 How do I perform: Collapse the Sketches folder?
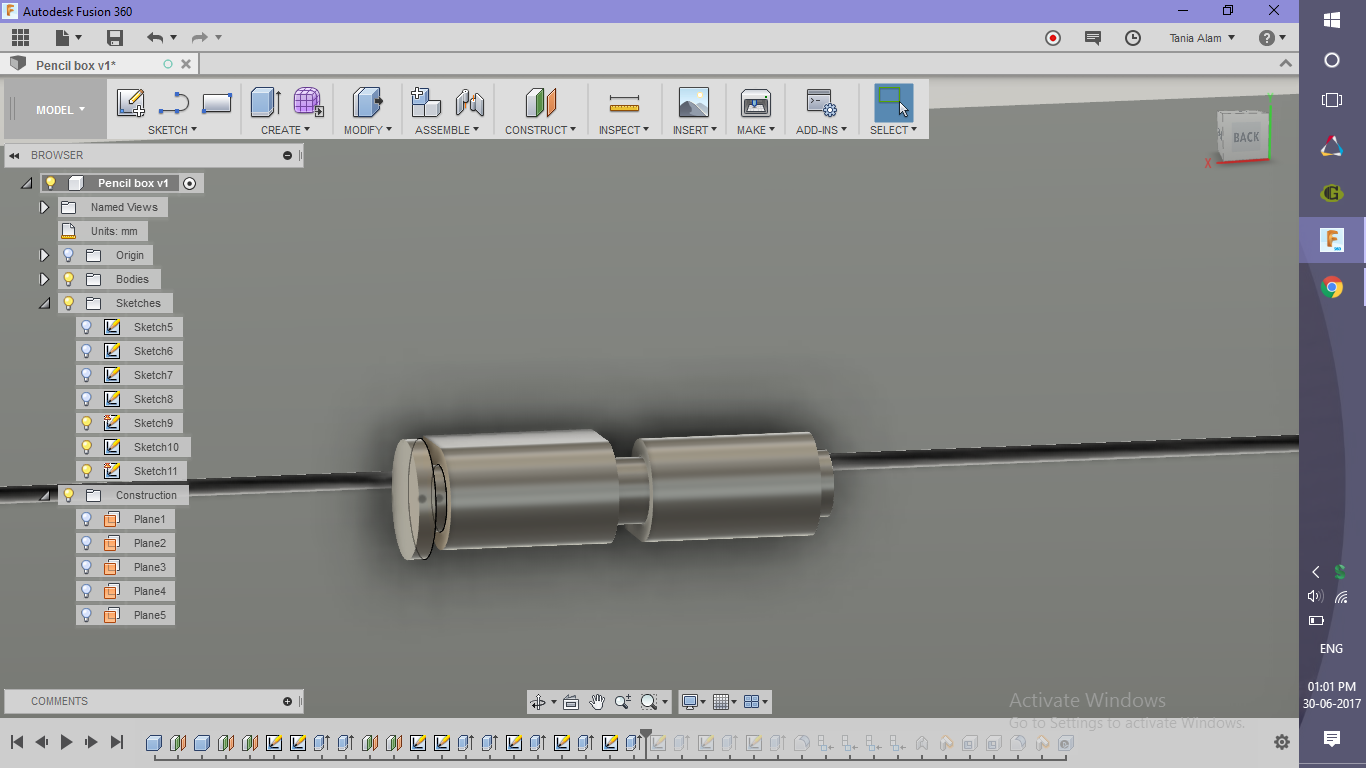(44, 303)
